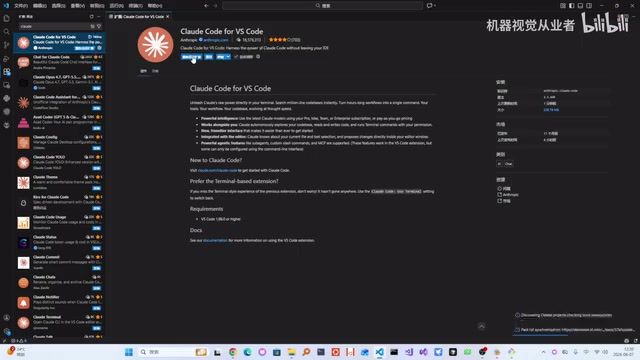Click manage gear on Claude Code list item
The image size is (640, 360).
pos(99,48)
